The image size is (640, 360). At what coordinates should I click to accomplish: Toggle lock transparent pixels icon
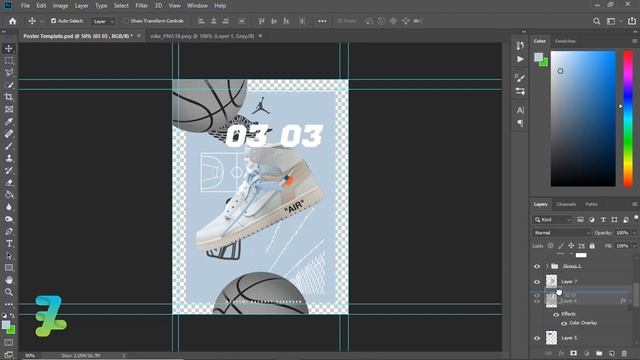(550, 246)
